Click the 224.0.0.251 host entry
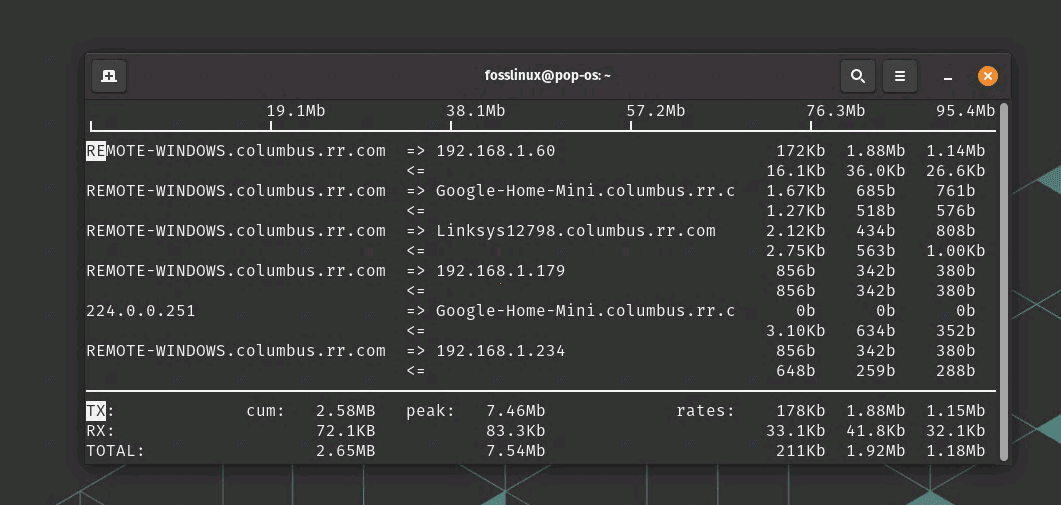 point(141,311)
